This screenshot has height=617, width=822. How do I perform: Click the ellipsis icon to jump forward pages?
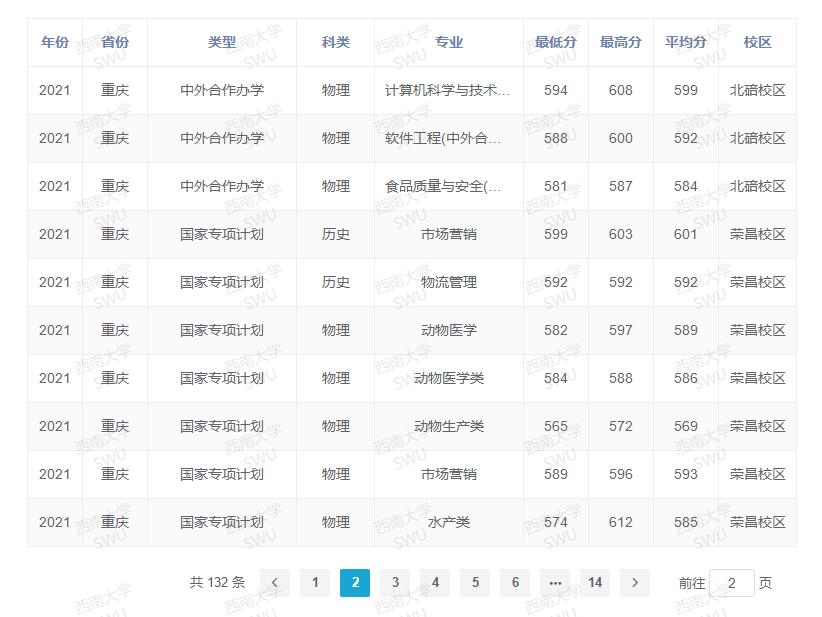[555, 582]
